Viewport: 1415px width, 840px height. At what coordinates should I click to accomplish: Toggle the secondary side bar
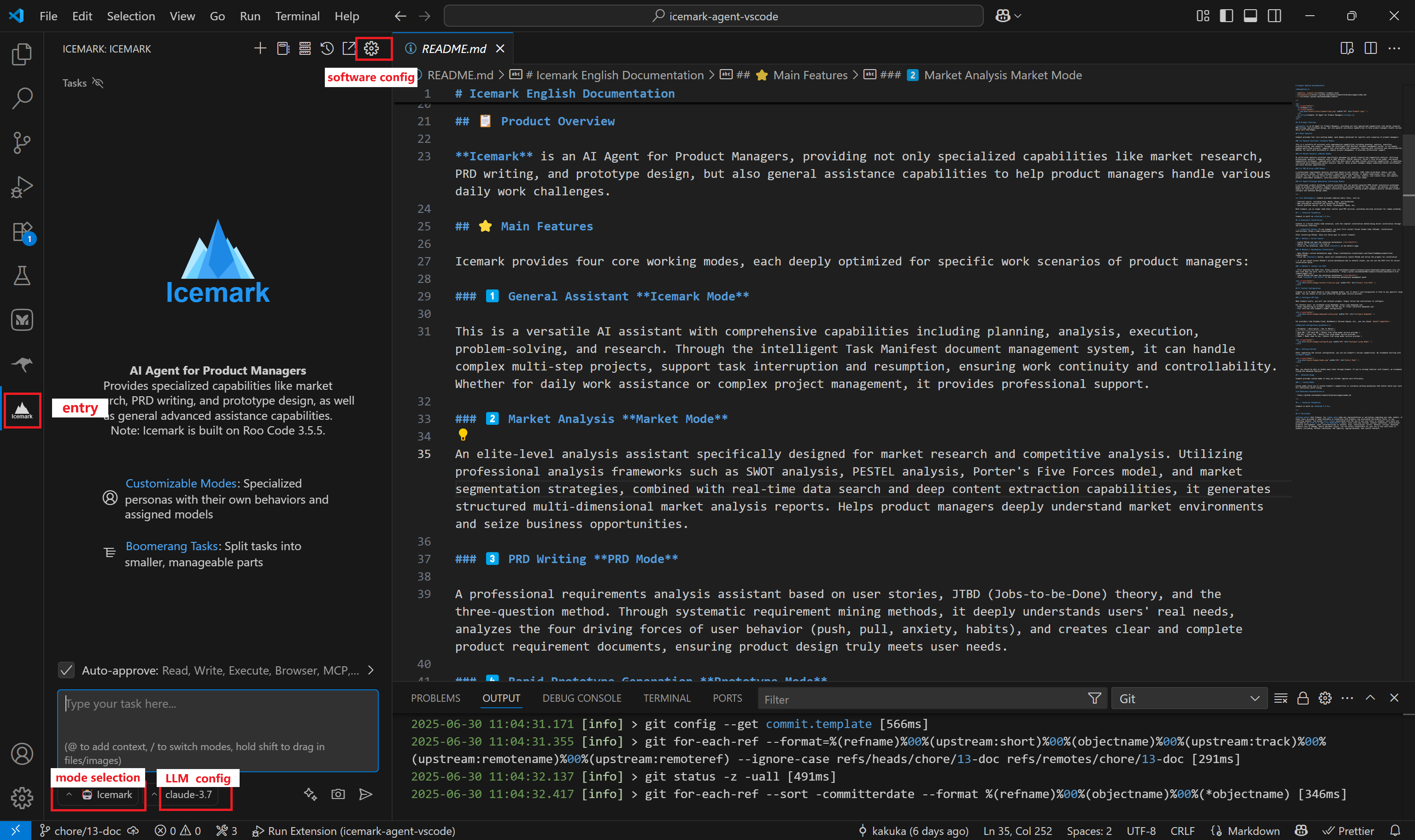[x=1274, y=16]
